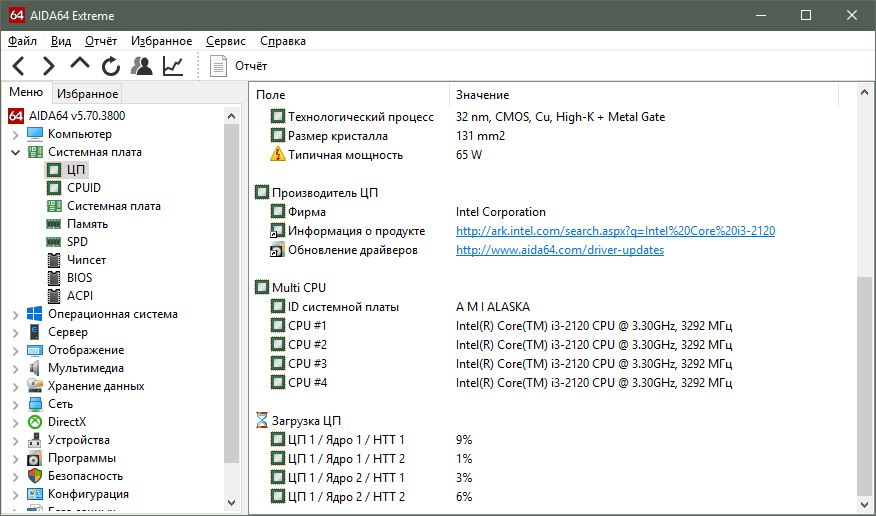Go up one level with Up arrow
The height and width of the screenshot is (516, 876).
click(x=80, y=64)
